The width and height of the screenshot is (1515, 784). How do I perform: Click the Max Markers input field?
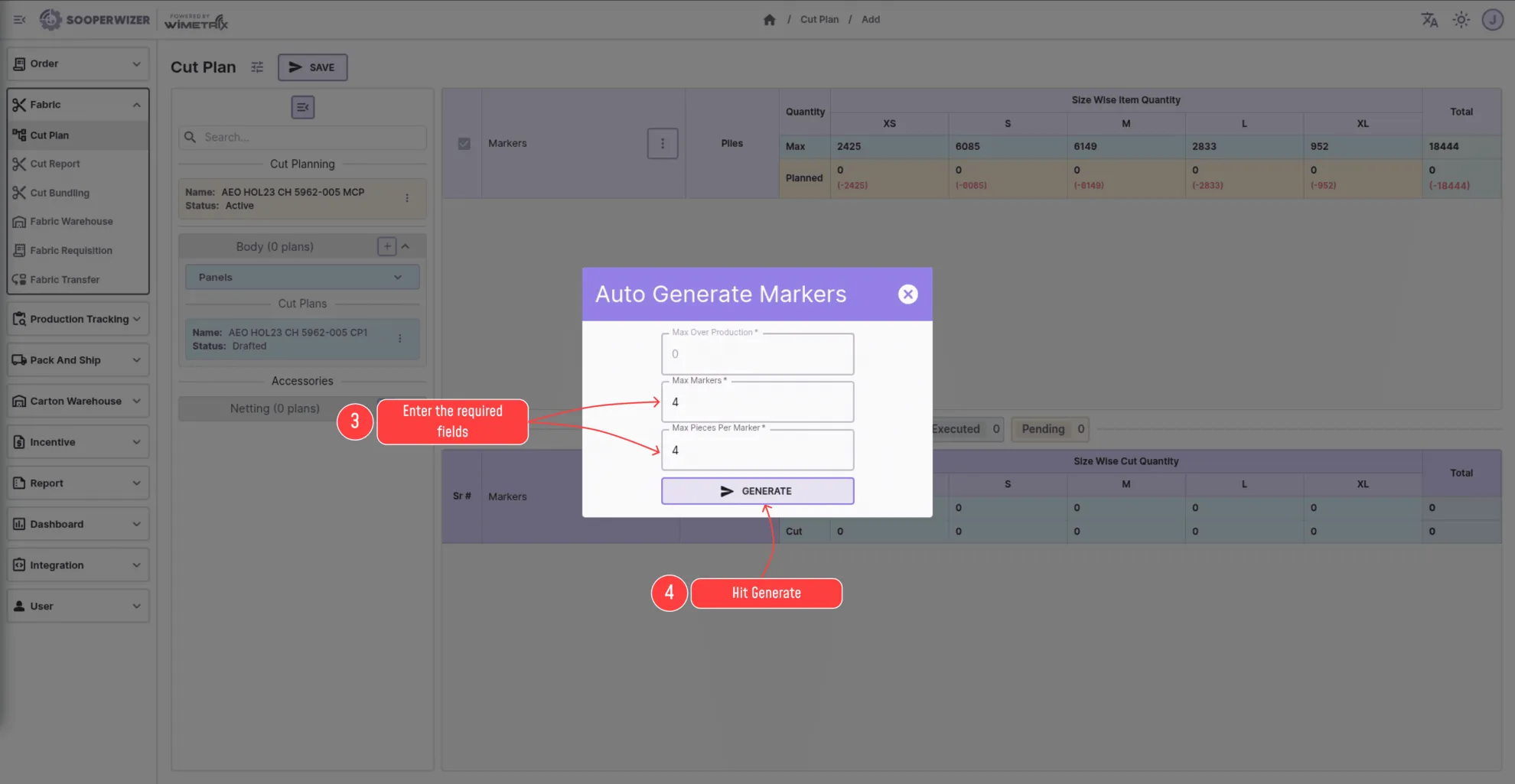pos(757,402)
